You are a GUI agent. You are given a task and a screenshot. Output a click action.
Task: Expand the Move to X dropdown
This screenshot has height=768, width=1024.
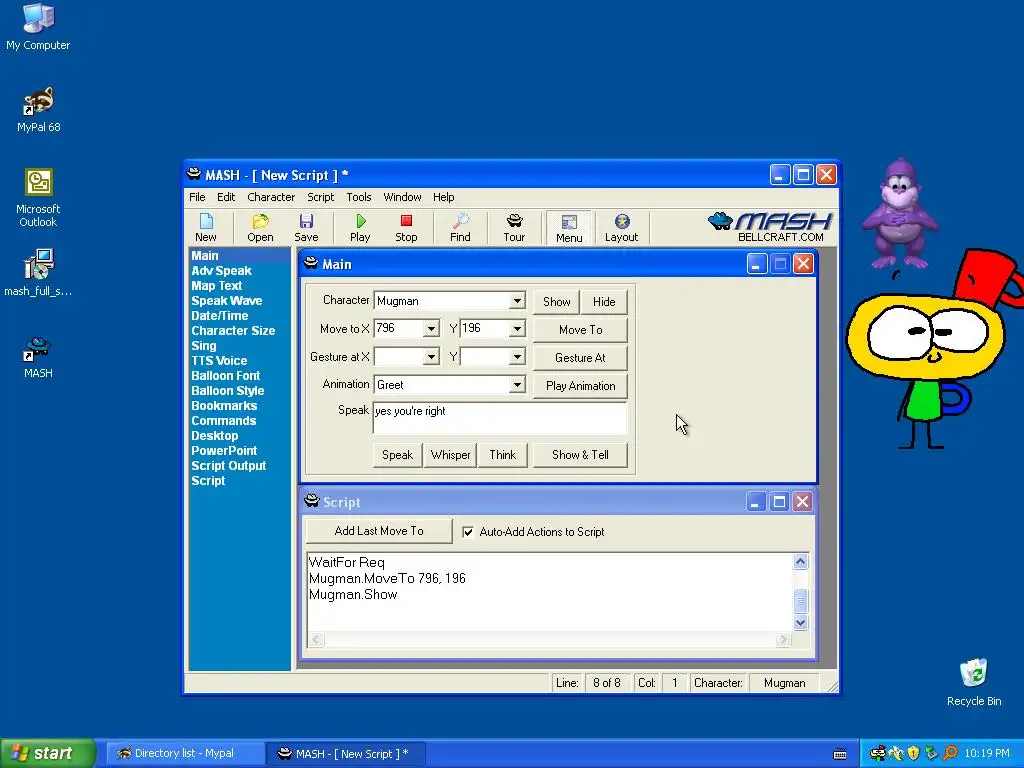click(431, 328)
